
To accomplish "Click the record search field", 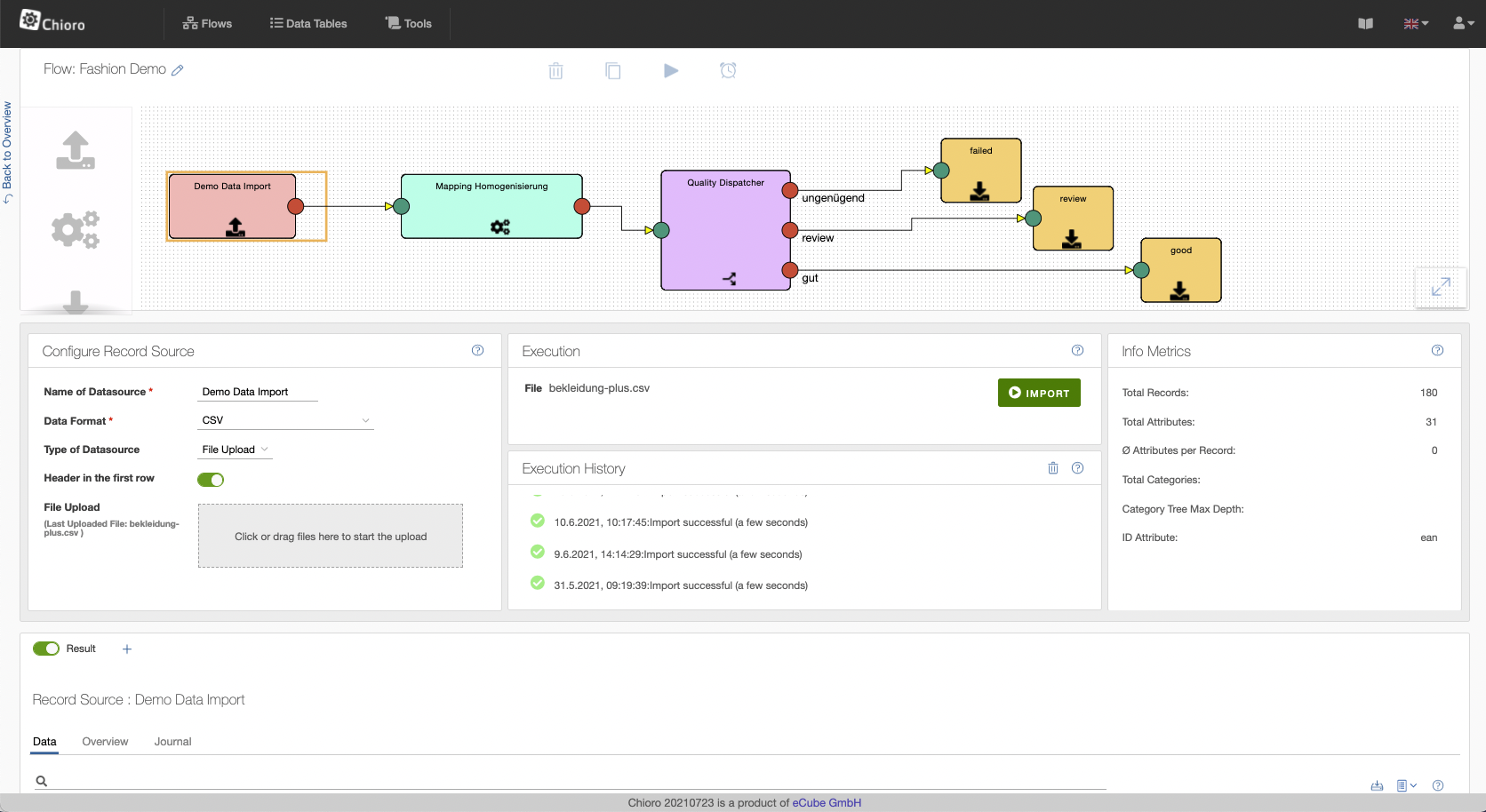I will [x=569, y=781].
